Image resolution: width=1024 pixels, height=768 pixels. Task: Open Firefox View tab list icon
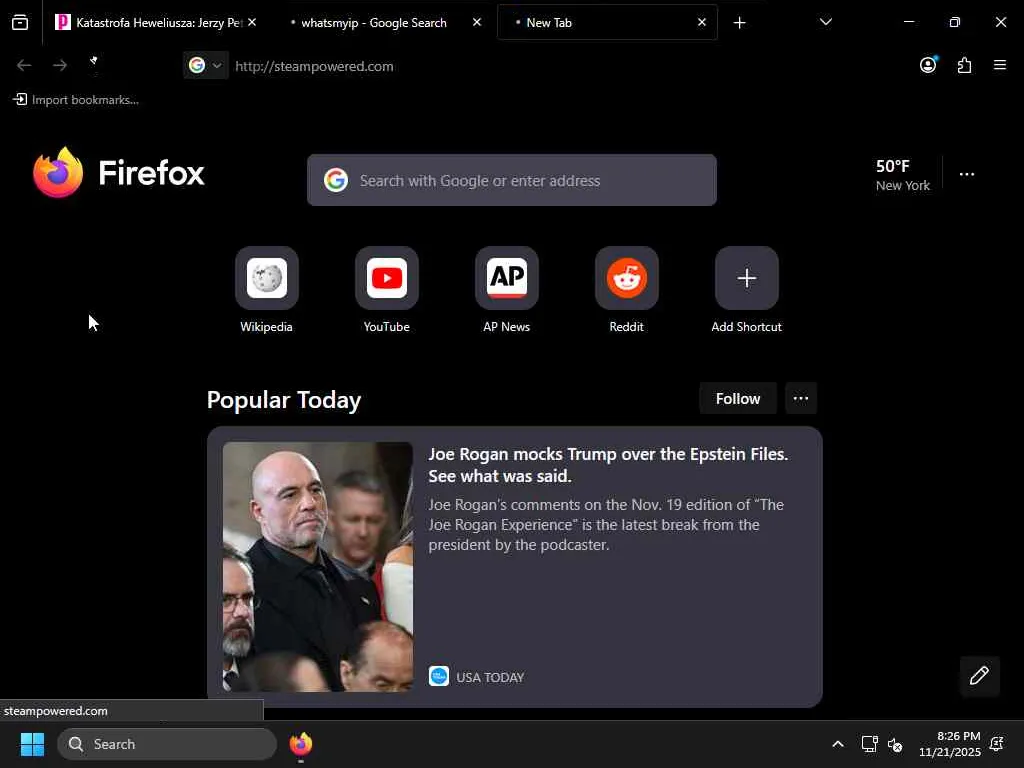point(20,23)
